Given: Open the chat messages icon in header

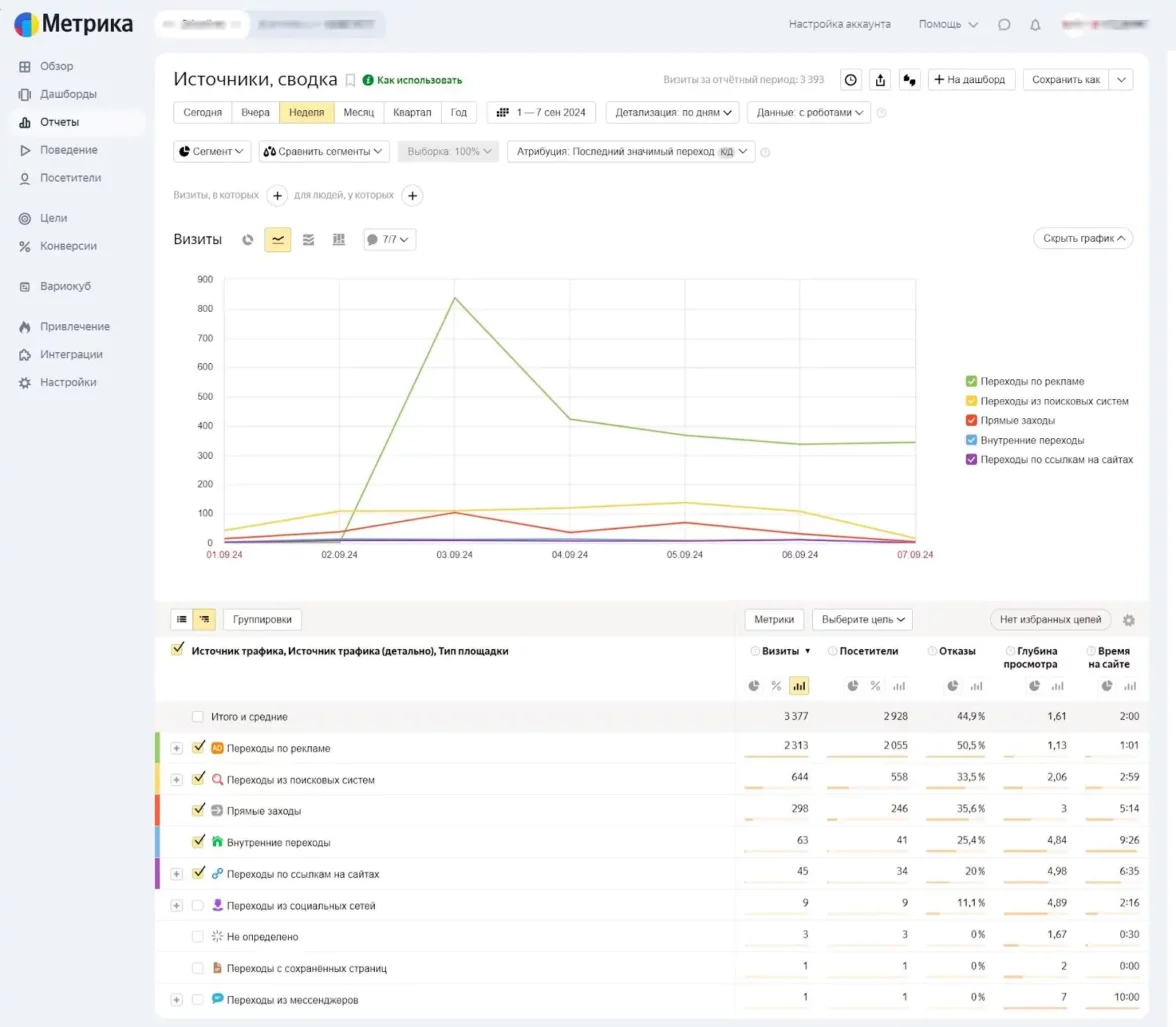Looking at the screenshot, I should (1004, 25).
